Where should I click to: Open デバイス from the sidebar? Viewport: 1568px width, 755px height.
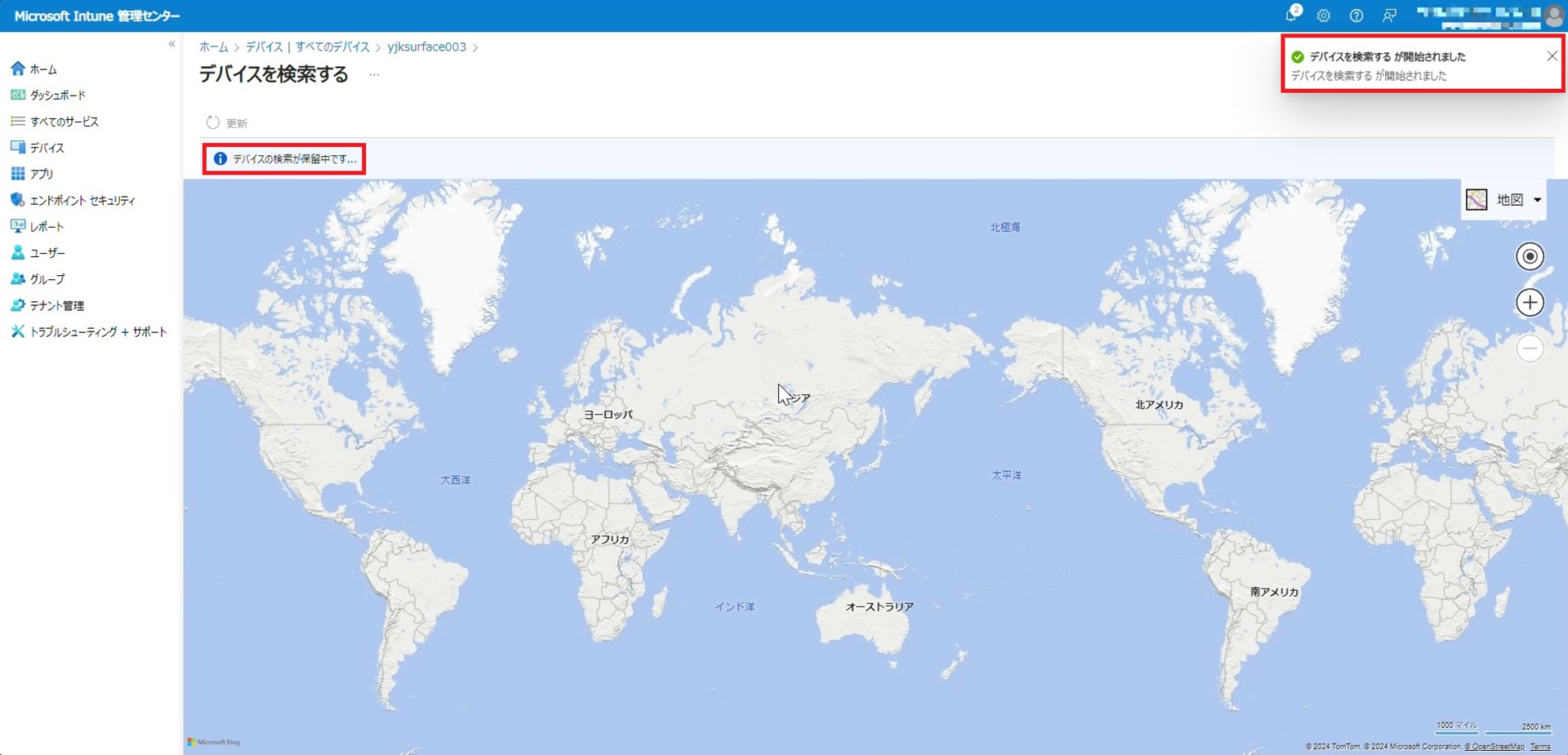pos(47,148)
